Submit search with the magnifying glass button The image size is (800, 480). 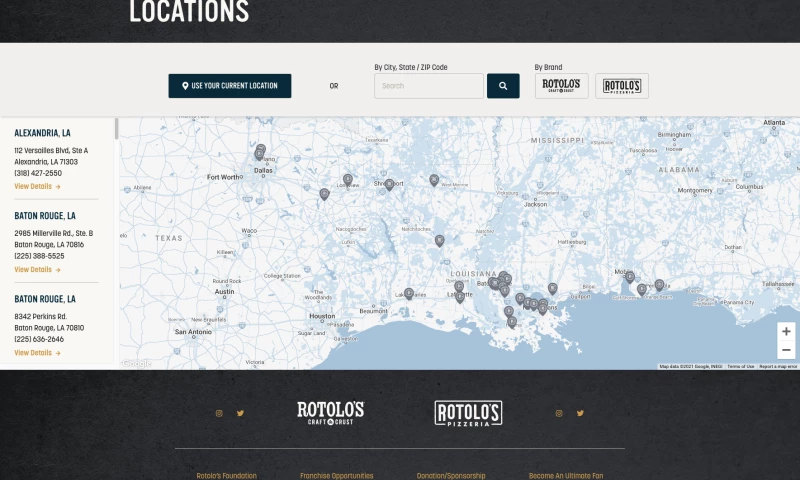tap(503, 86)
